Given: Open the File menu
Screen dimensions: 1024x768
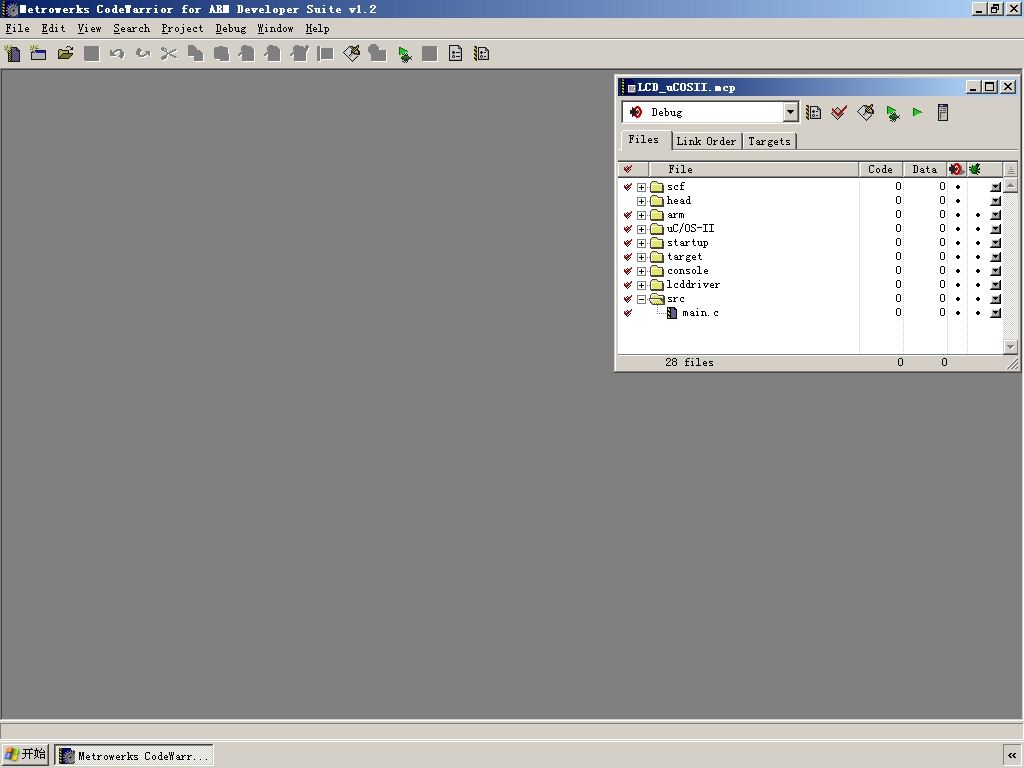Looking at the screenshot, I should pos(18,29).
